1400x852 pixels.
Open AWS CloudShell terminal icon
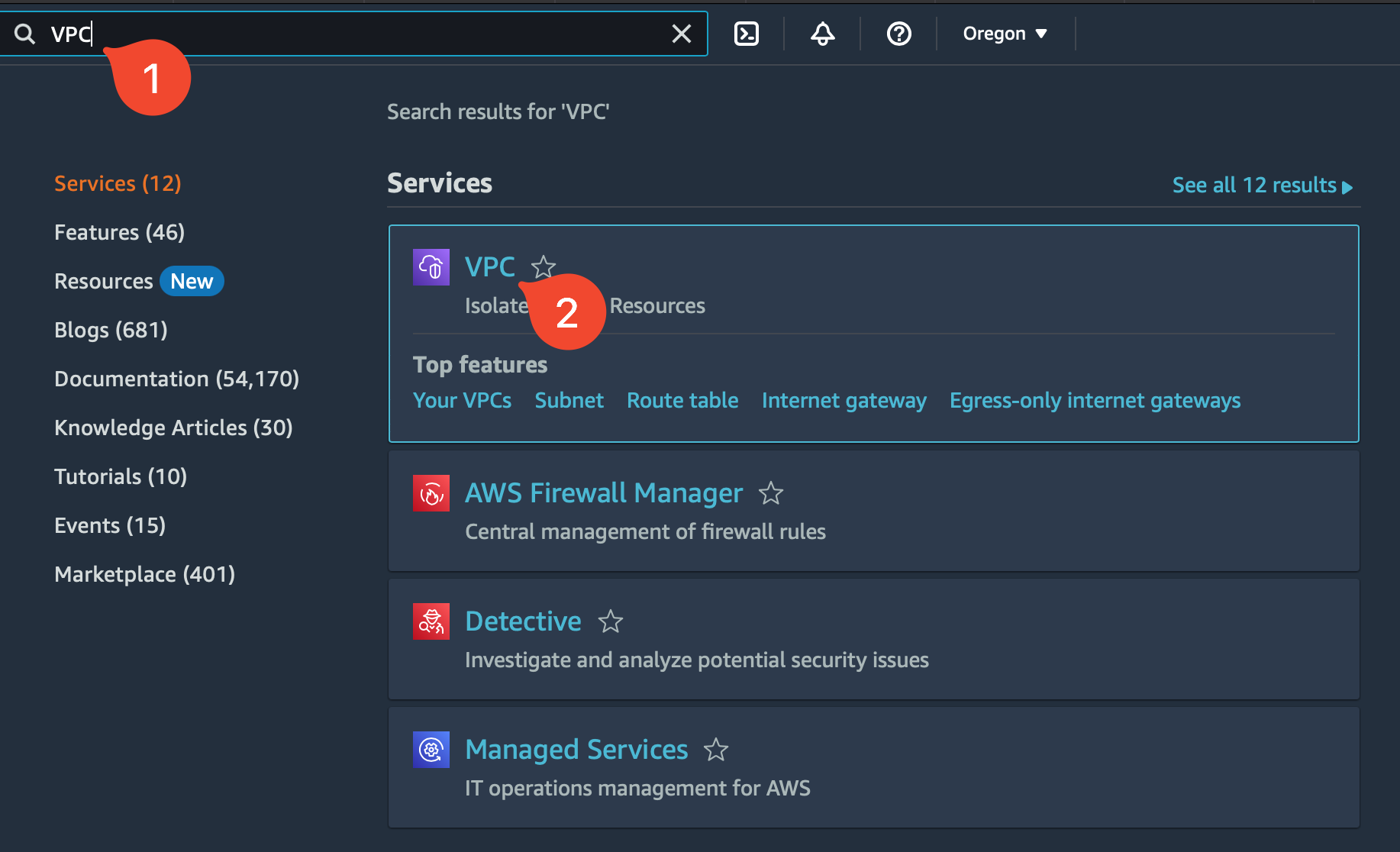(747, 34)
